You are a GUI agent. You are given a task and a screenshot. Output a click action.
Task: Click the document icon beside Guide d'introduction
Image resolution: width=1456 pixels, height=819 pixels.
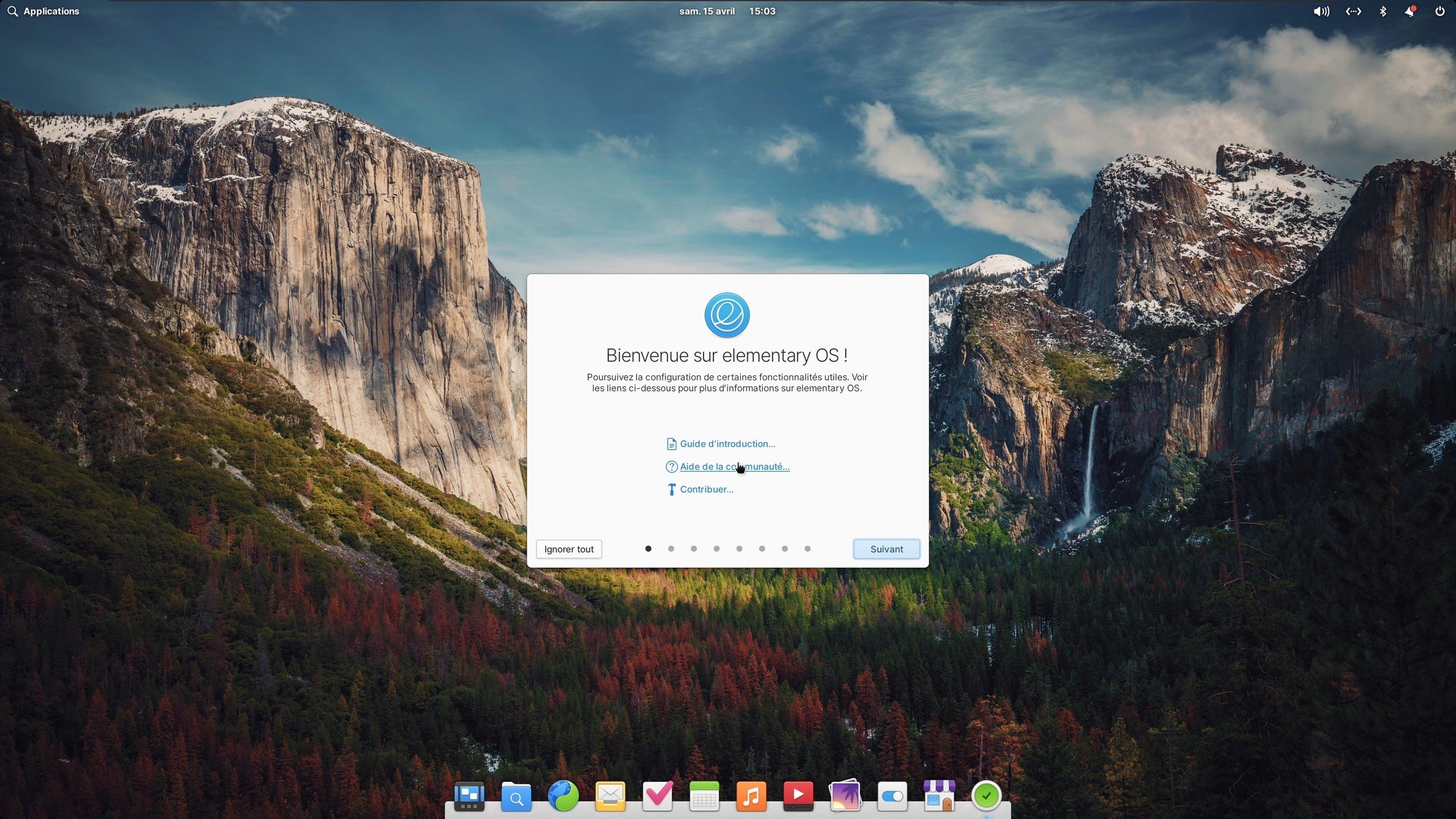click(x=671, y=444)
